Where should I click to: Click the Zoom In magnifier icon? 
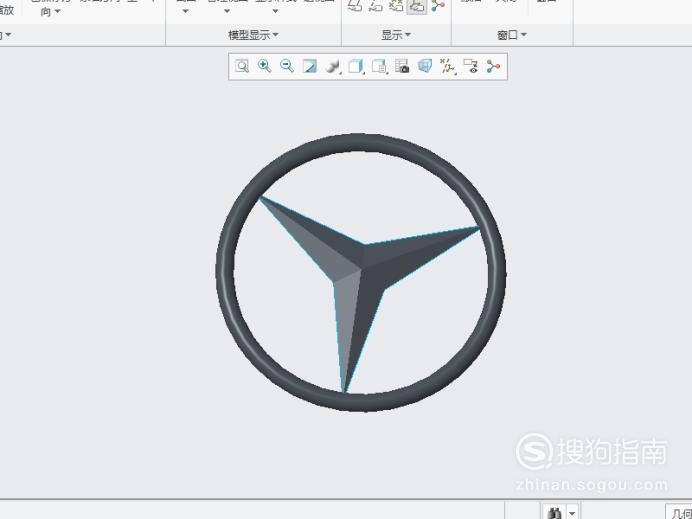coord(264,67)
